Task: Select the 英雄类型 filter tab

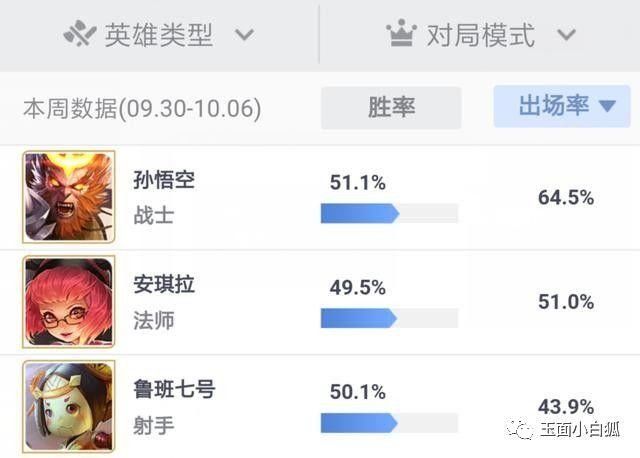Action: 159,36
